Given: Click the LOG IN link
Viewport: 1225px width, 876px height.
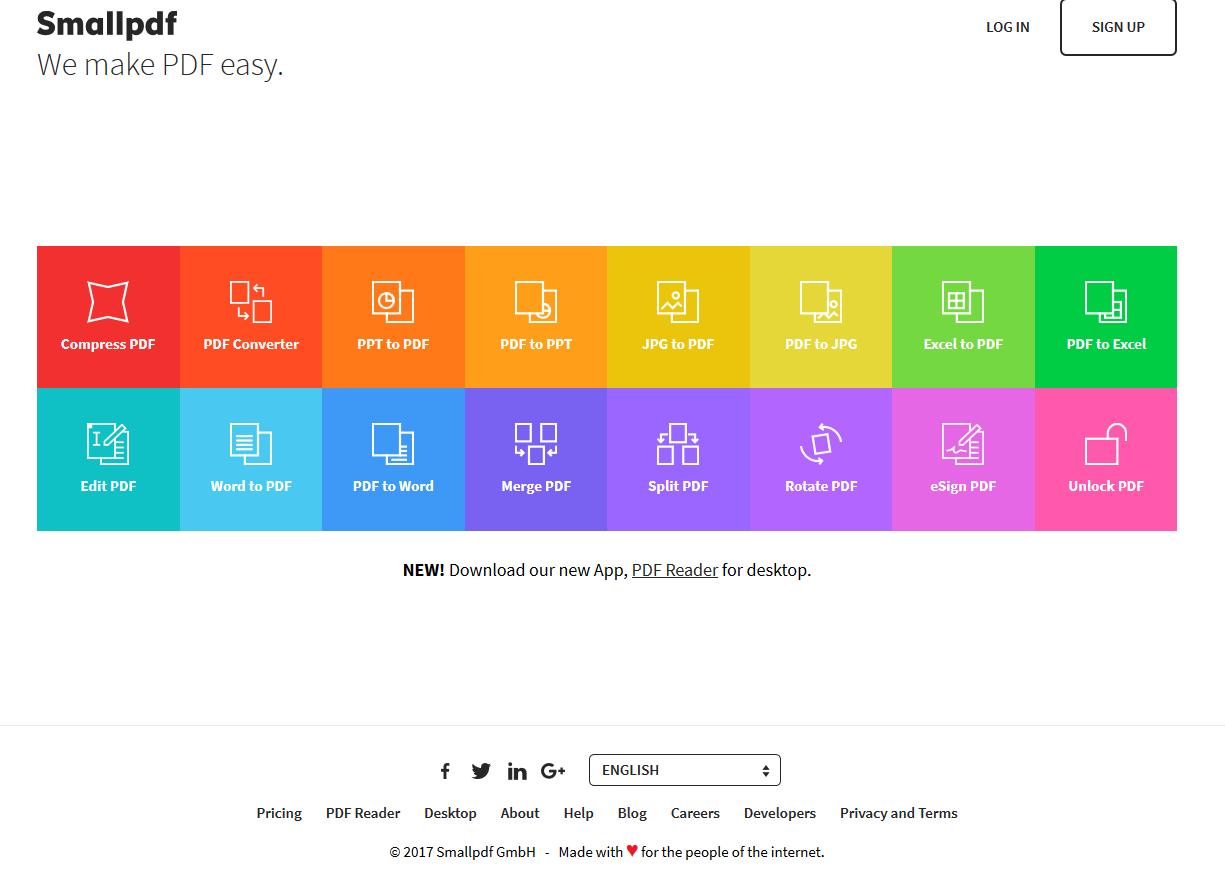Looking at the screenshot, I should click(1008, 27).
